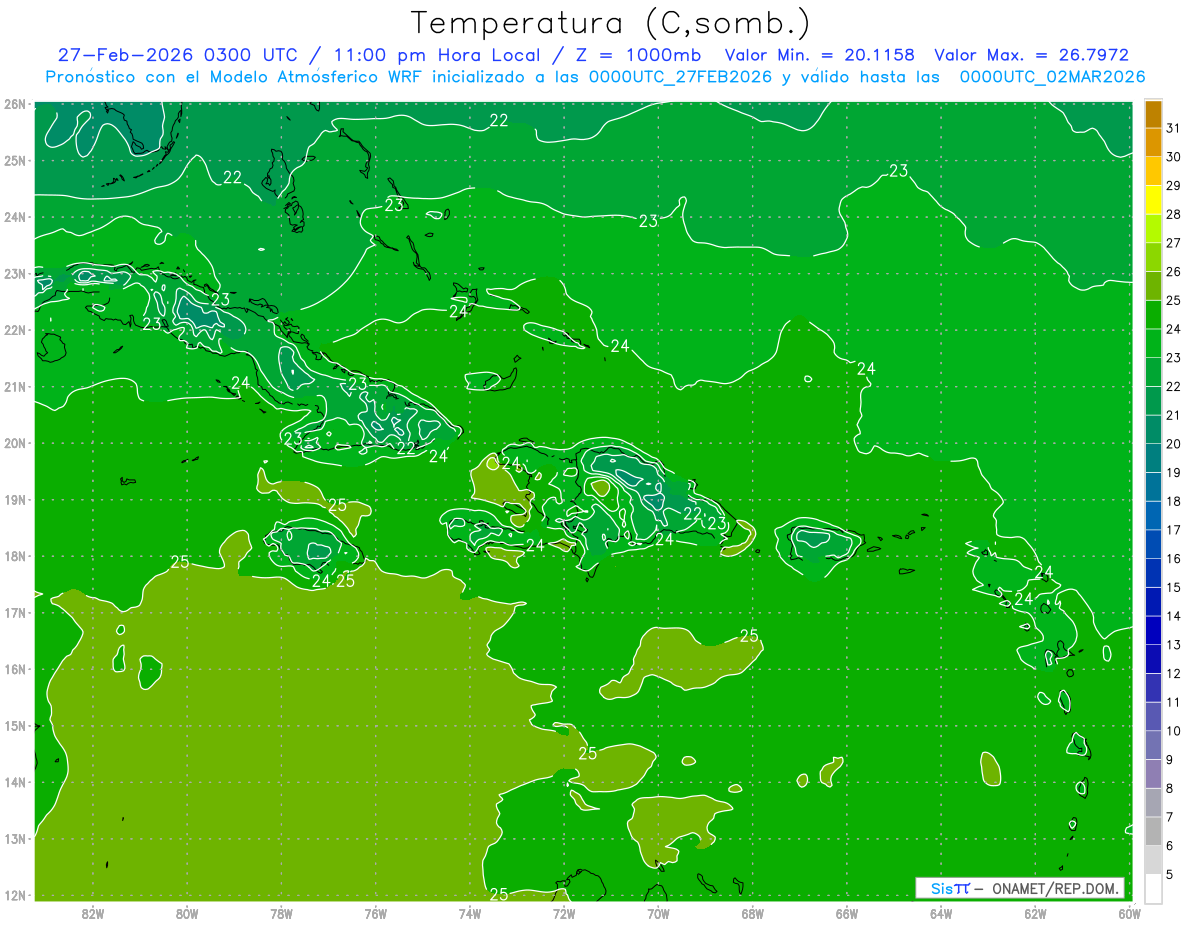Click the 64W longitude axis label
Screen dimensions: 1200x927
(x=941, y=913)
